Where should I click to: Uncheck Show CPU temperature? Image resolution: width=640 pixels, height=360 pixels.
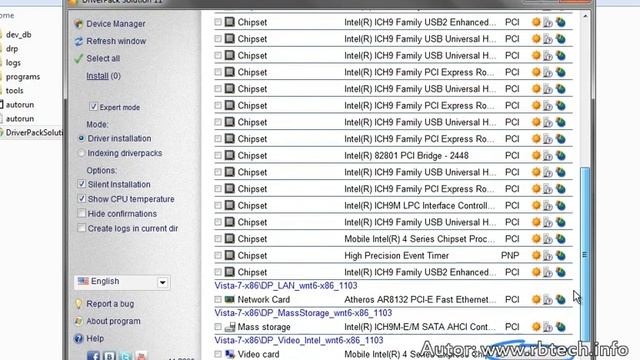tap(82, 199)
